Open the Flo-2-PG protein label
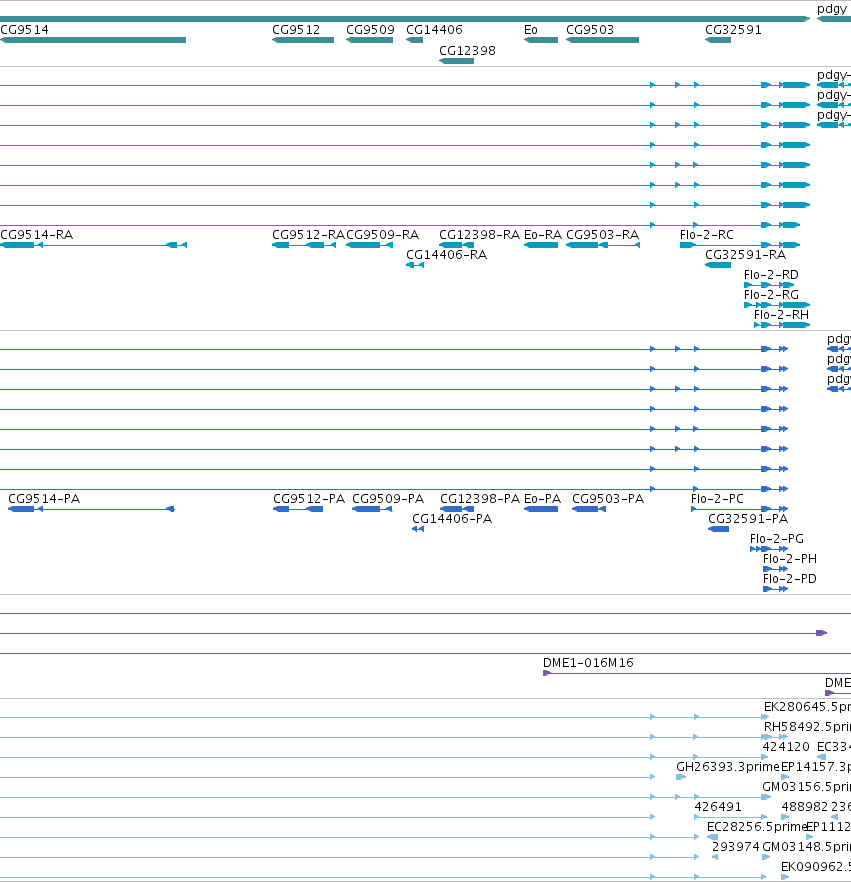 pyautogui.click(x=777, y=539)
